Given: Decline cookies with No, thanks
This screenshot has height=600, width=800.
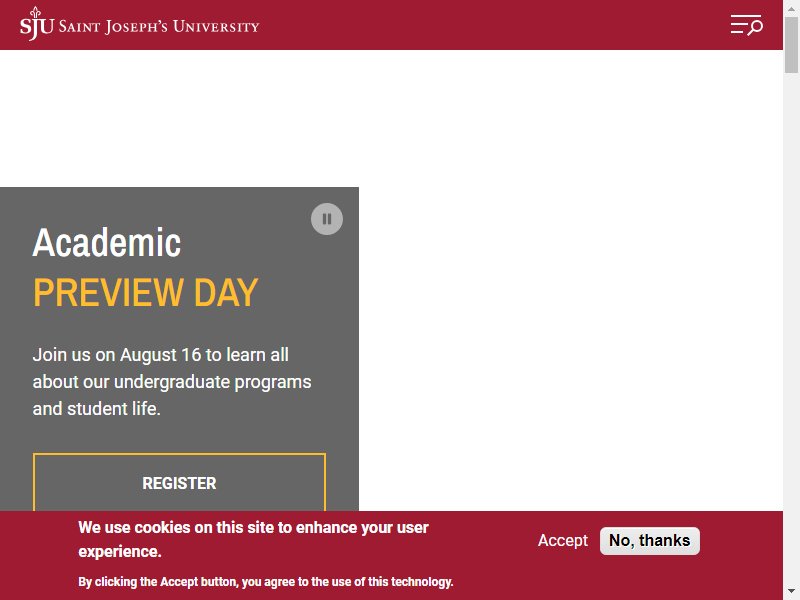Looking at the screenshot, I should (x=649, y=540).
